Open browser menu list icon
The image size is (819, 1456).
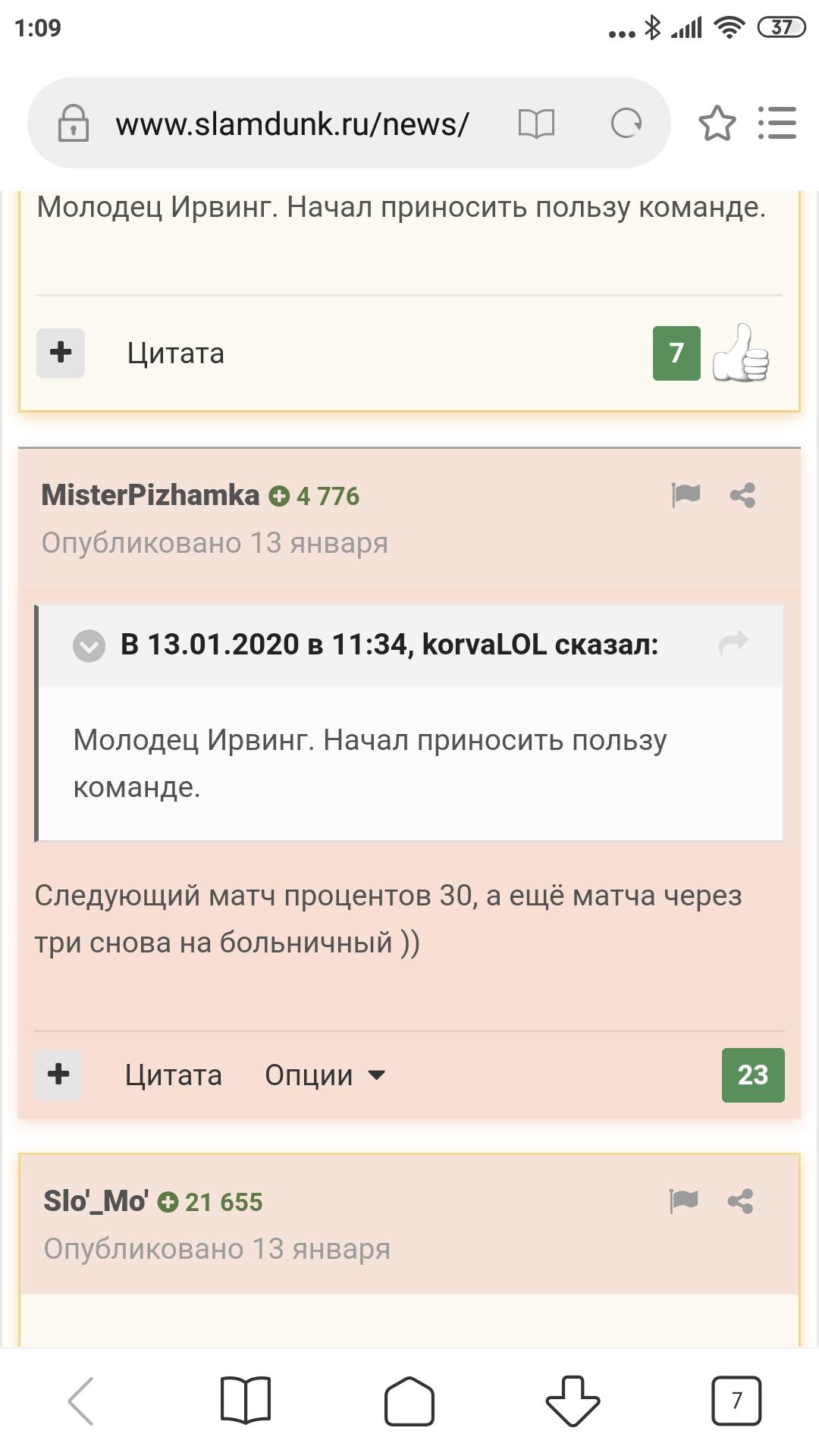point(777,123)
